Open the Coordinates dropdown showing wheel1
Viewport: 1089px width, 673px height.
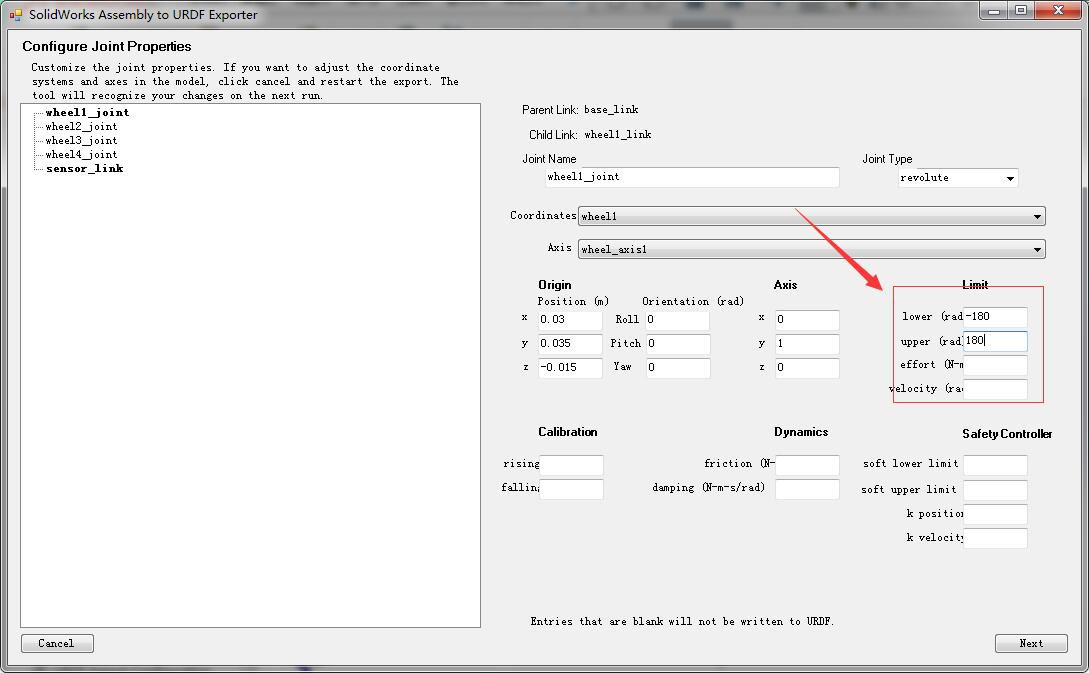[x=811, y=216]
